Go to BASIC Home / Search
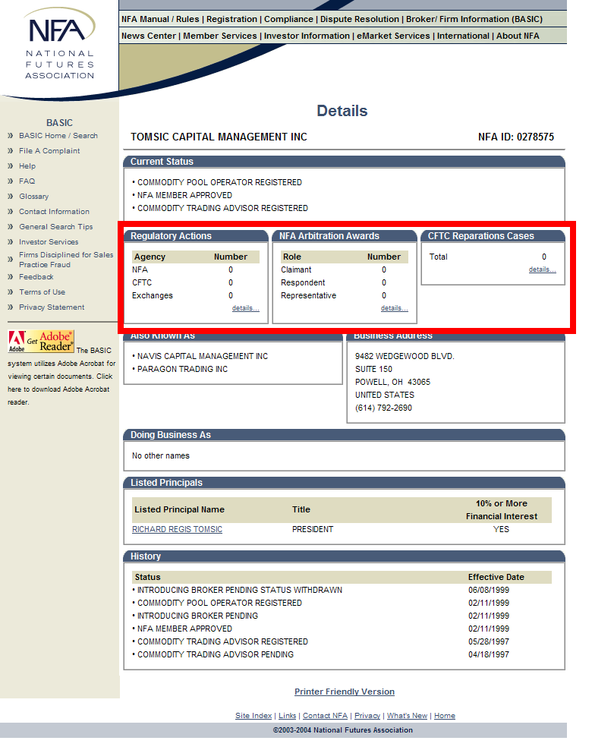 pos(58,136)
